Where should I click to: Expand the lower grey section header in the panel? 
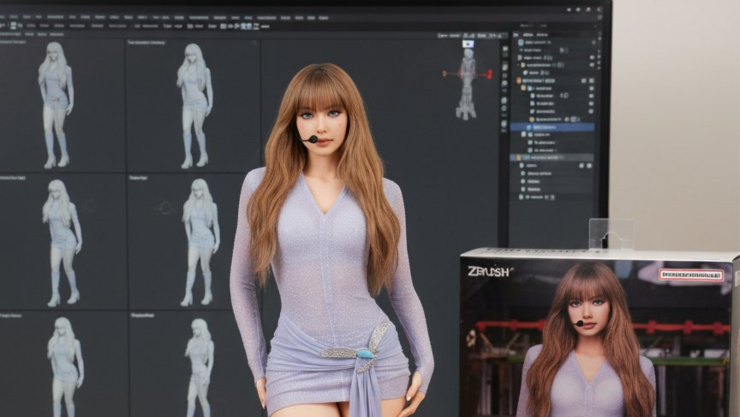tap(515, 158)
